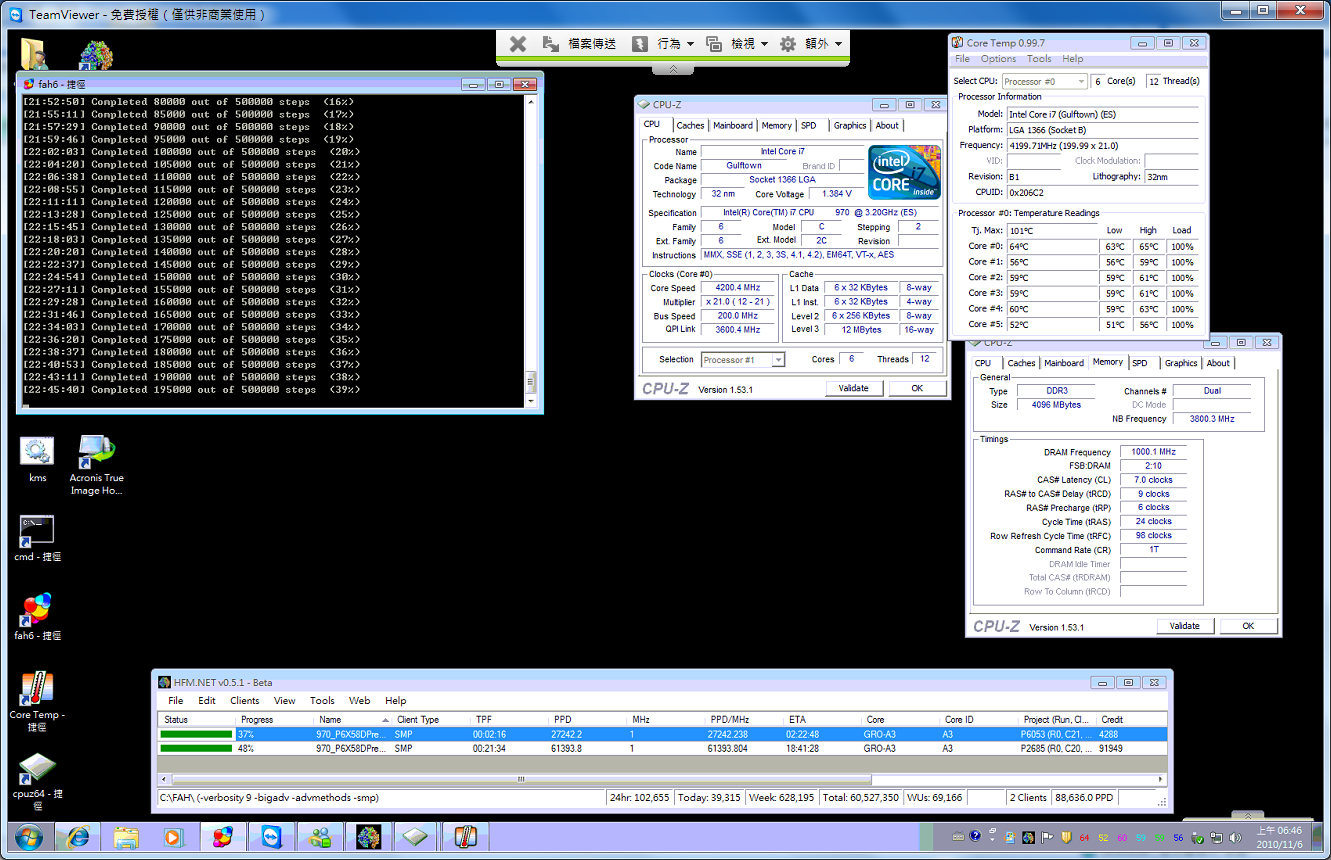The image size is (1331, 860).
Task: Activate the TeamViewer taskbar button
Action: pos(272,837)
